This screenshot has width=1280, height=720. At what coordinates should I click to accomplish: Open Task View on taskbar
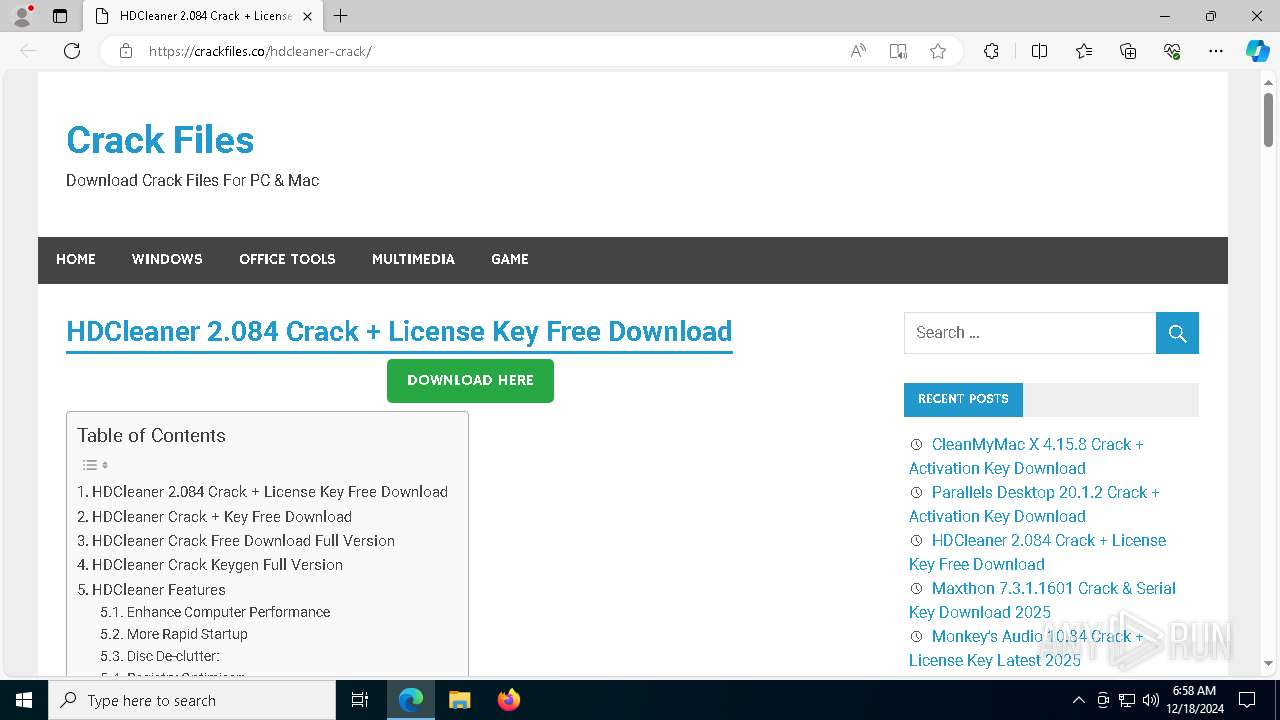tap(360, 700)
